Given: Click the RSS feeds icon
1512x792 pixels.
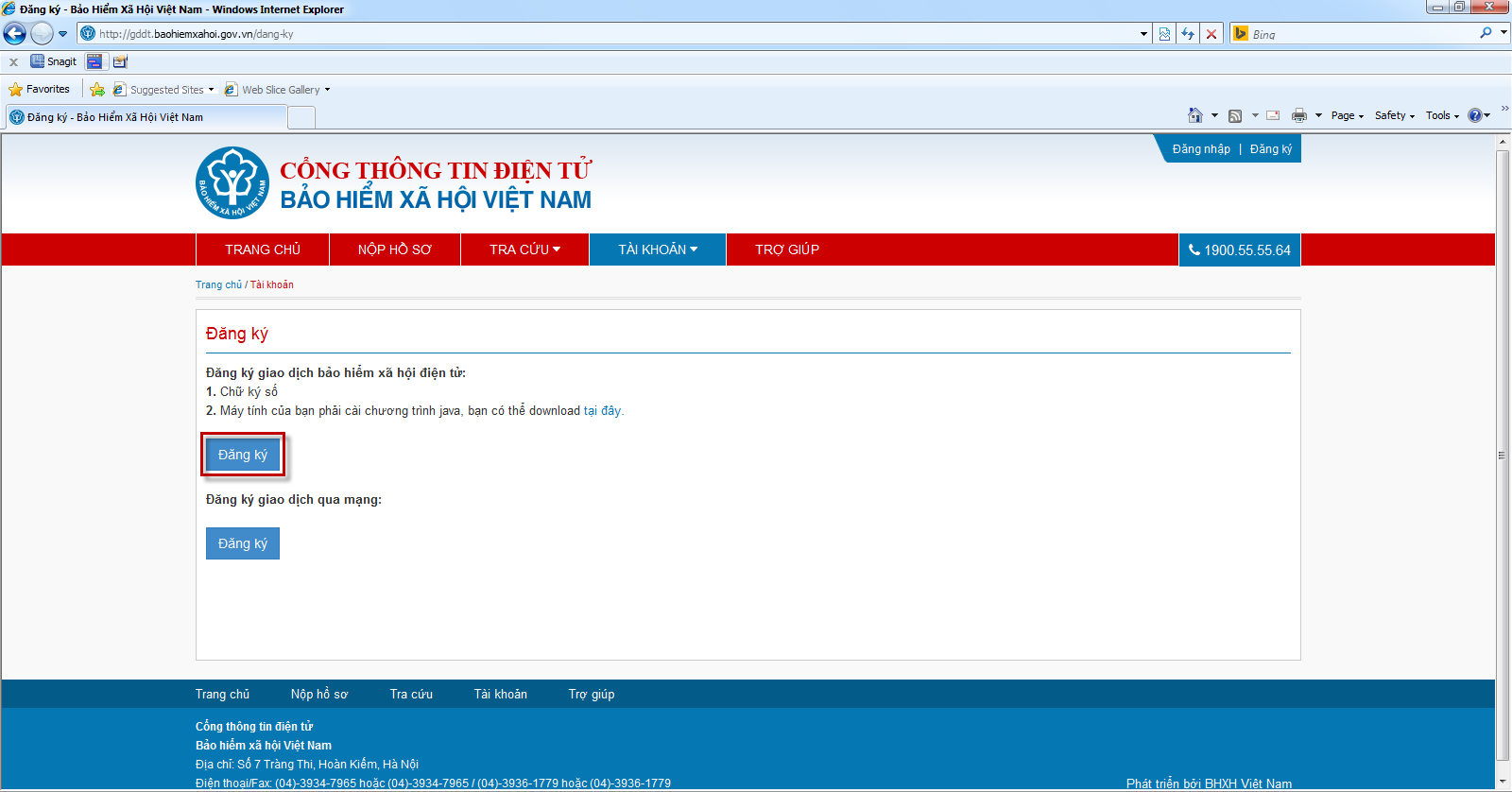Looking at the screenshot, I should click(x=1235, y=115).
